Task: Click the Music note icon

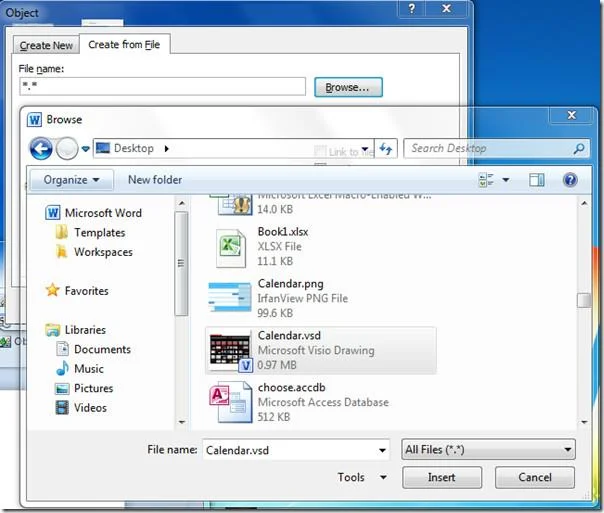Action: click(x=62, y=368)
